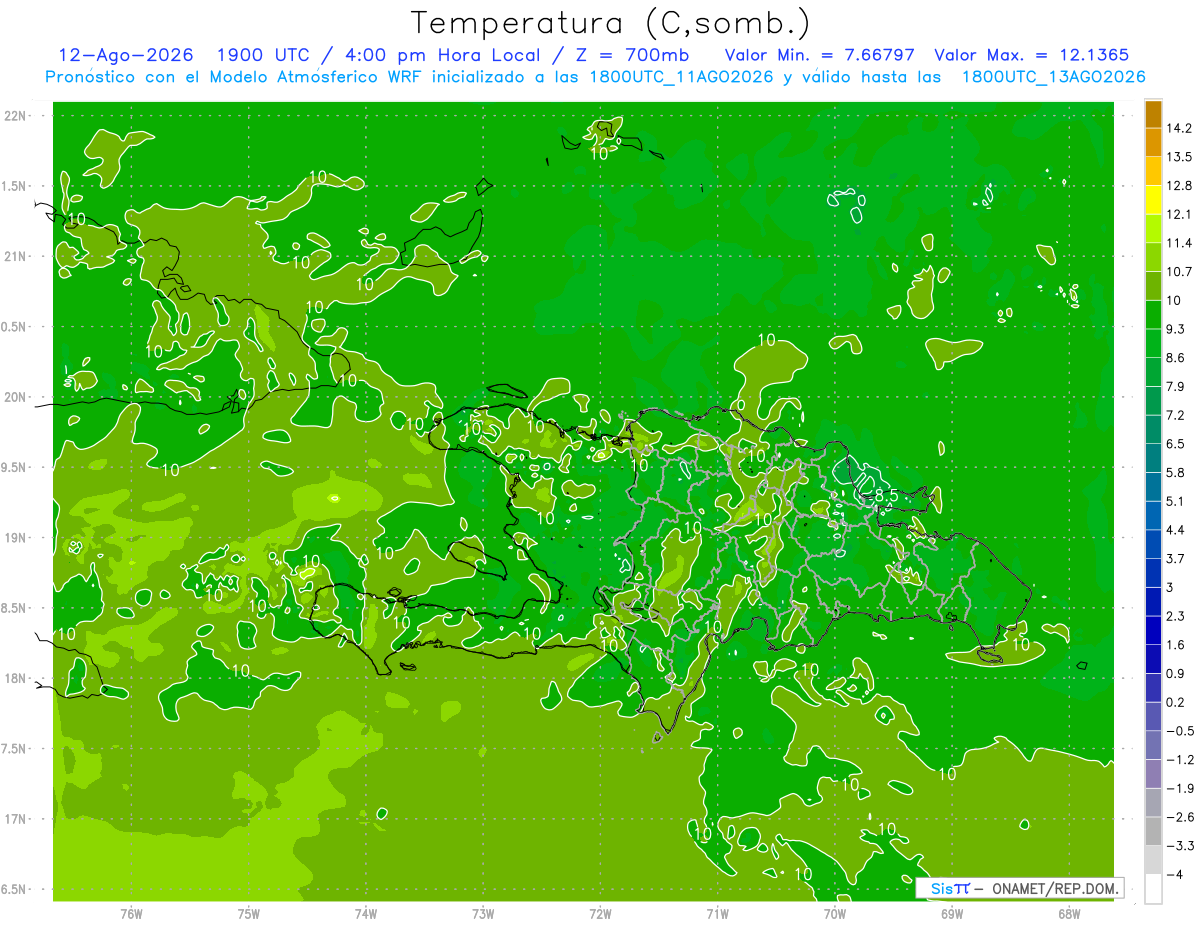
Task: Click the lime swatch between 12.1 and 11.4
Action: click(1153, 229)
